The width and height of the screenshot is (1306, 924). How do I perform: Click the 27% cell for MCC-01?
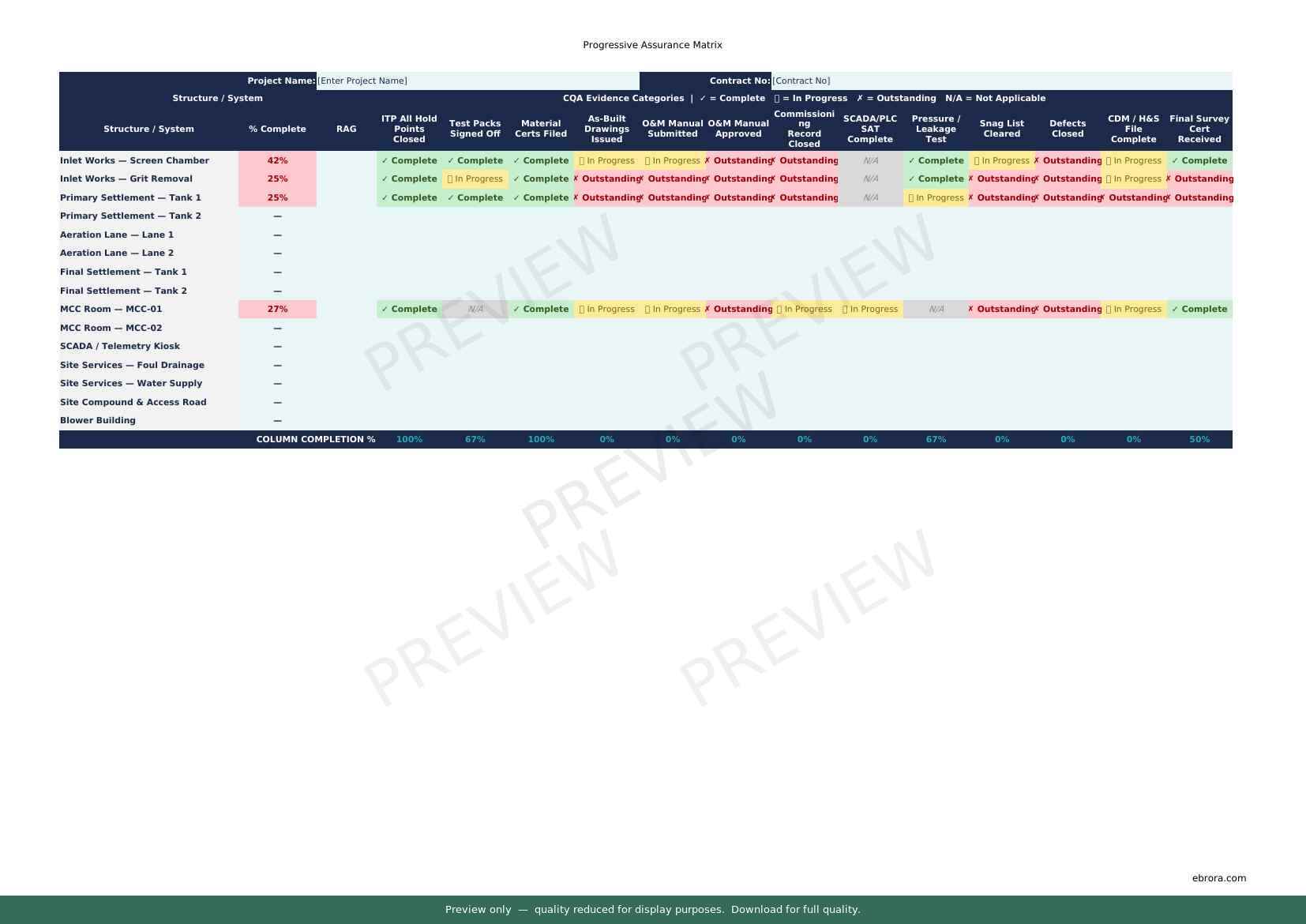pos(277,309)
